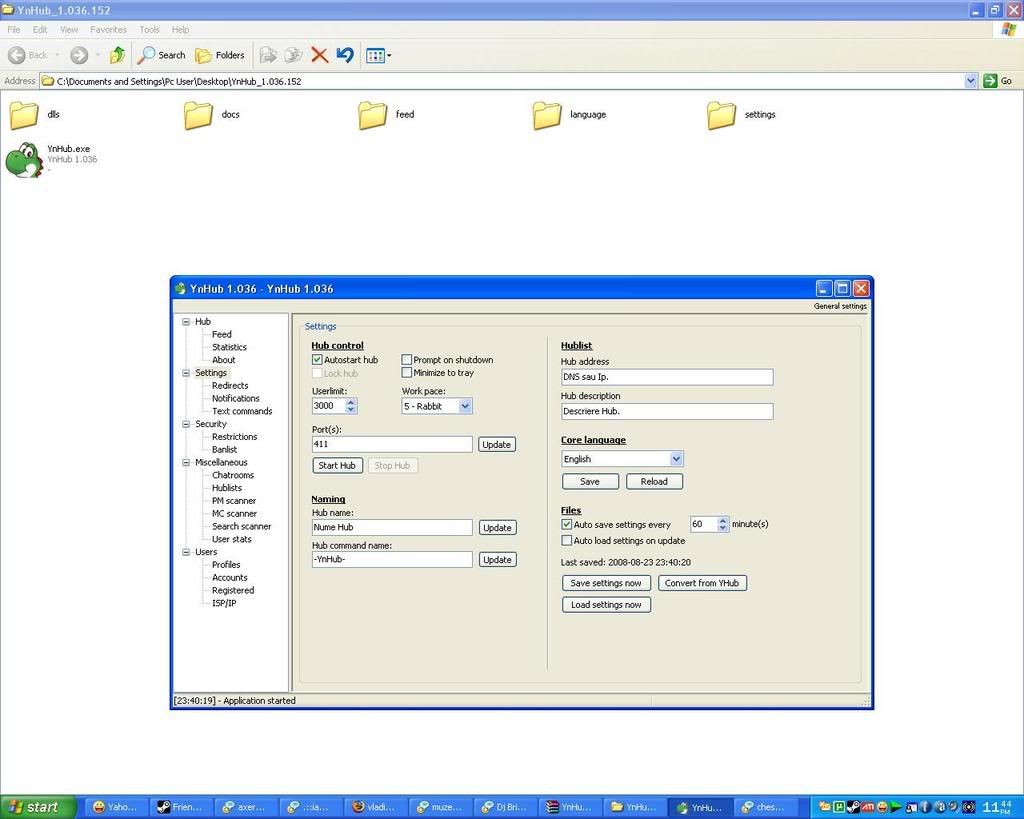The image size is (1024, 819).
Task: Open the File menu in Explorer
Action: coord(14,29)
